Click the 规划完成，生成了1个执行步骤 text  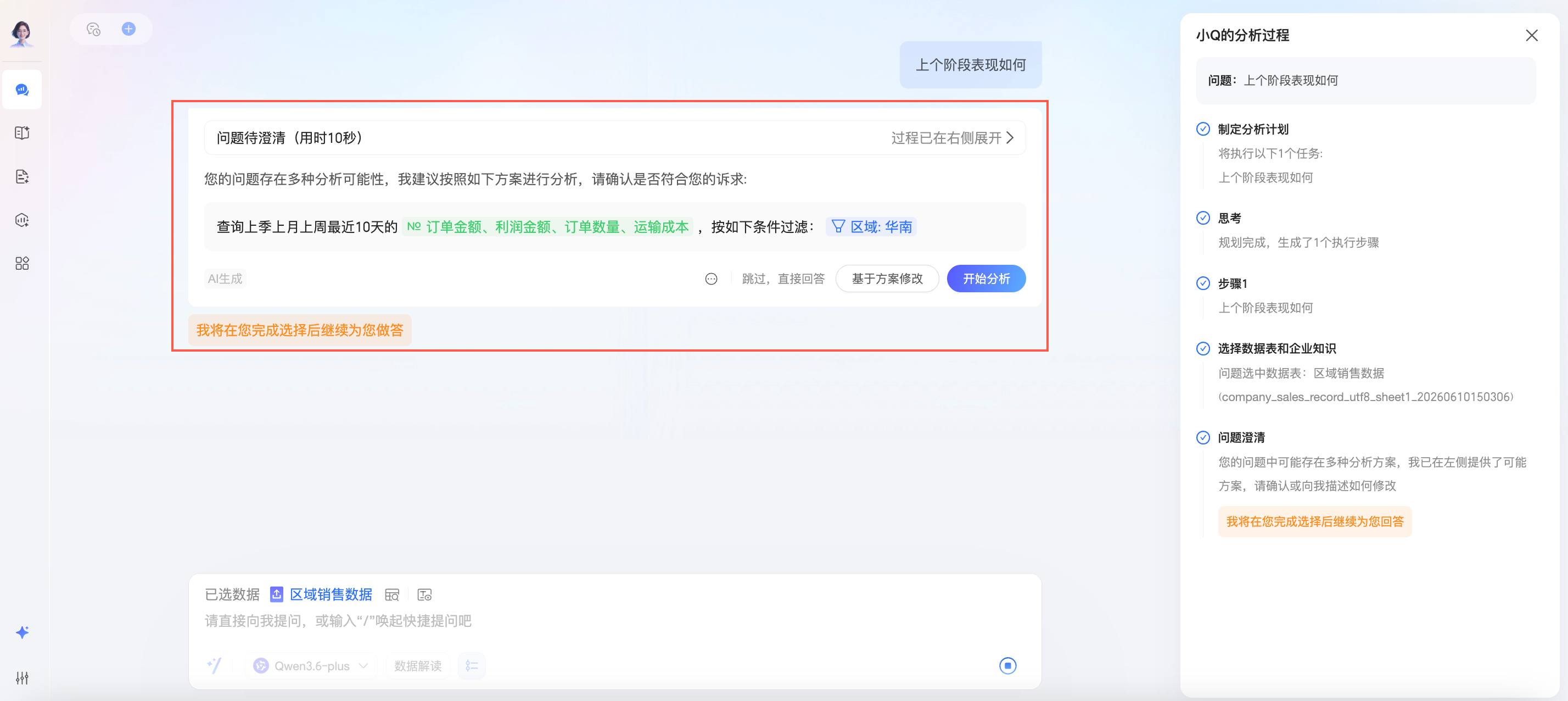pyautogui.click(x=1298, y=242)
